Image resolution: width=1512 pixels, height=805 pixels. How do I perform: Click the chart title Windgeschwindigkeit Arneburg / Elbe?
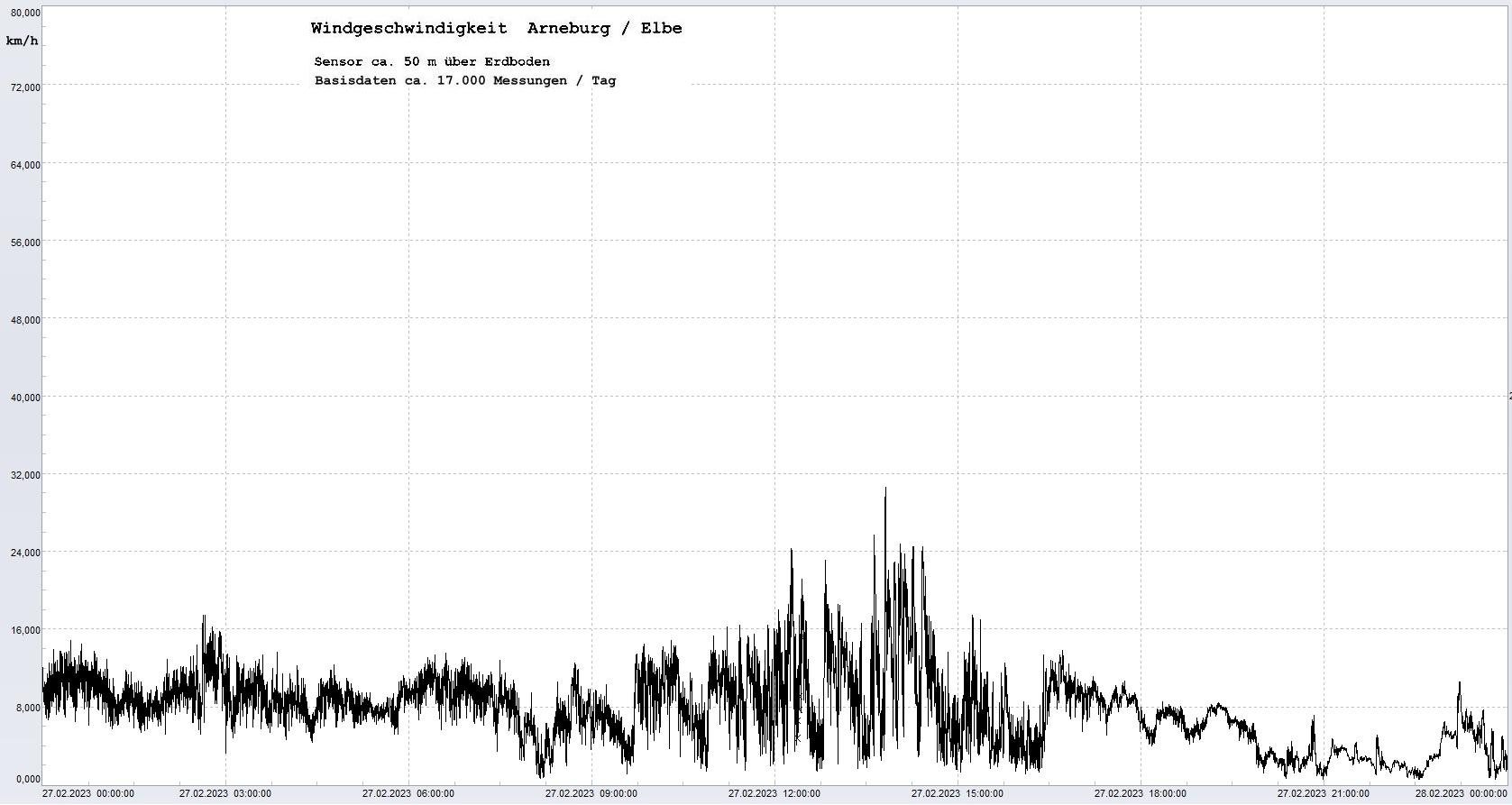tap(496, 29)
